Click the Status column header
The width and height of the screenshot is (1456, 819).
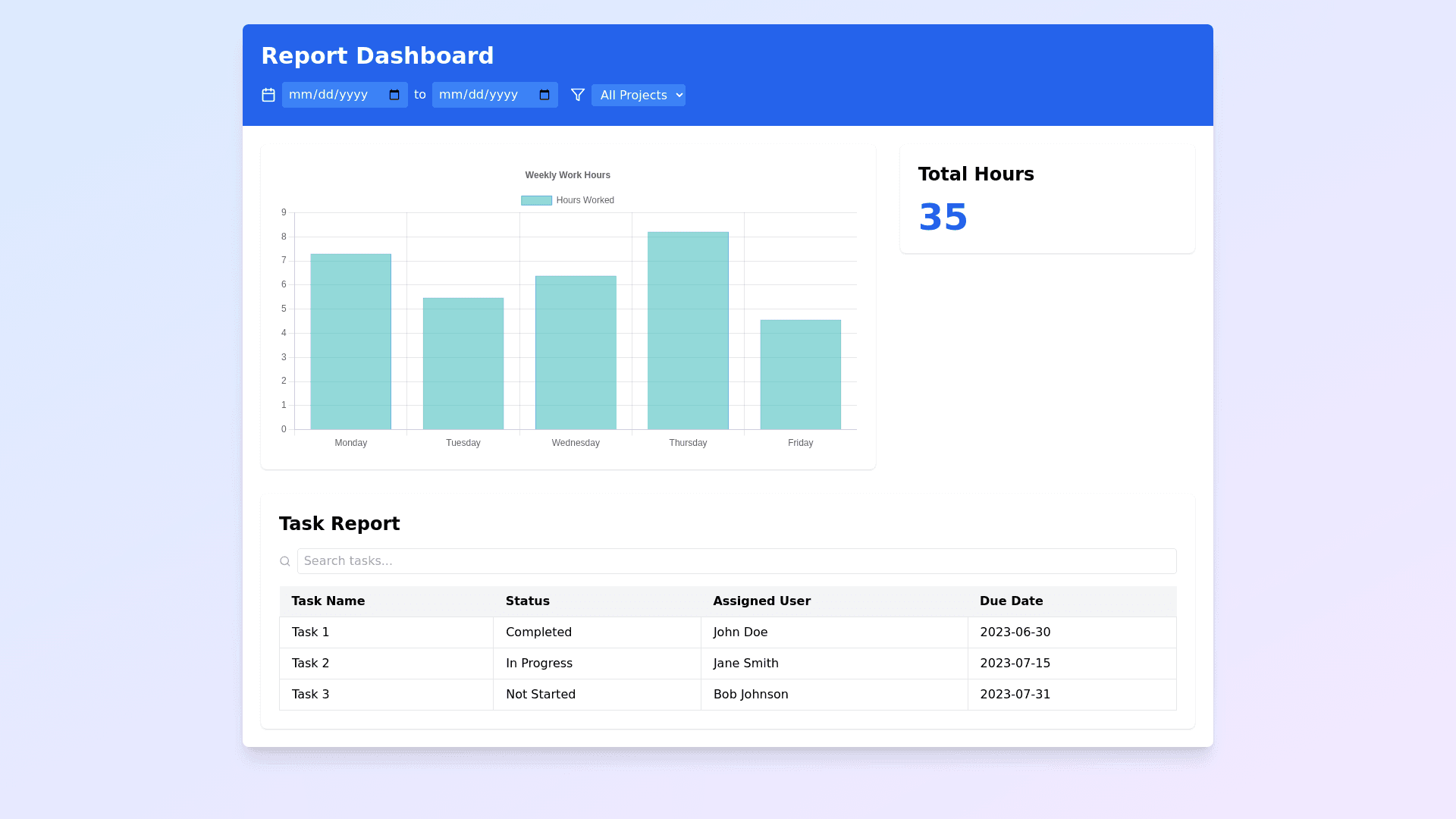pos(528,601)
